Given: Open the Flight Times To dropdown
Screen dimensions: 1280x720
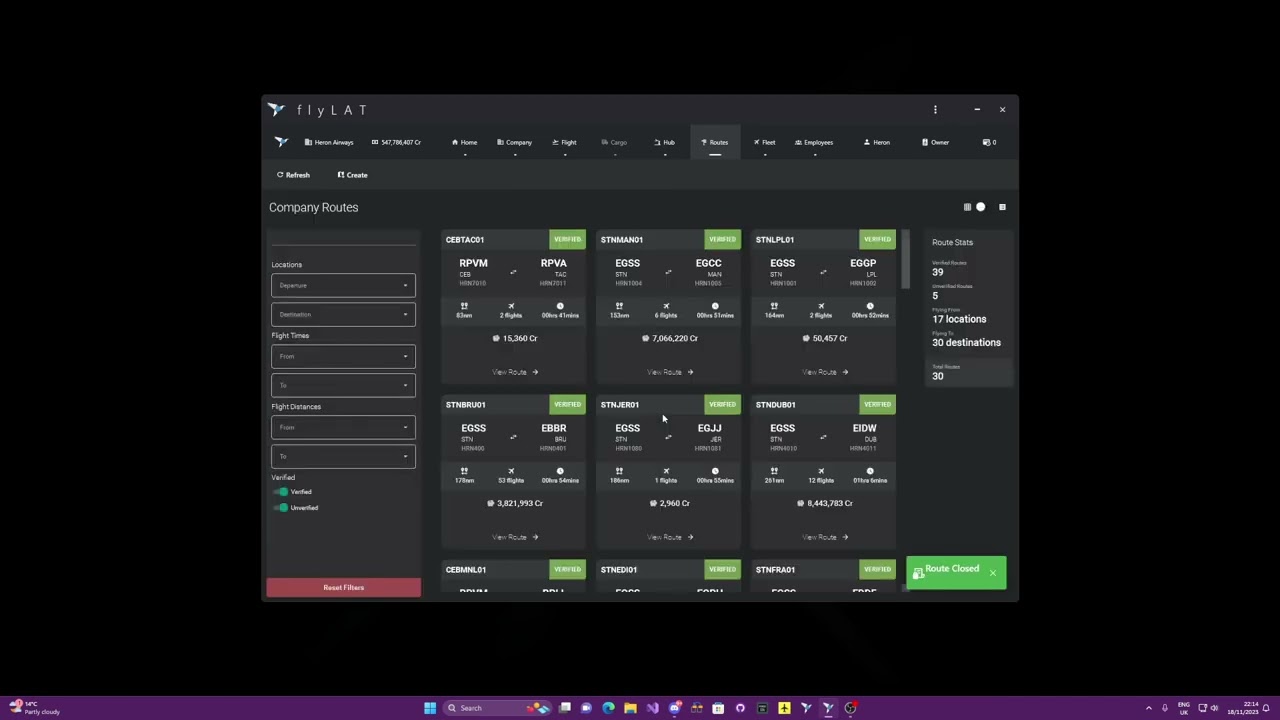Looking at the screenshot, I should 343,385.
